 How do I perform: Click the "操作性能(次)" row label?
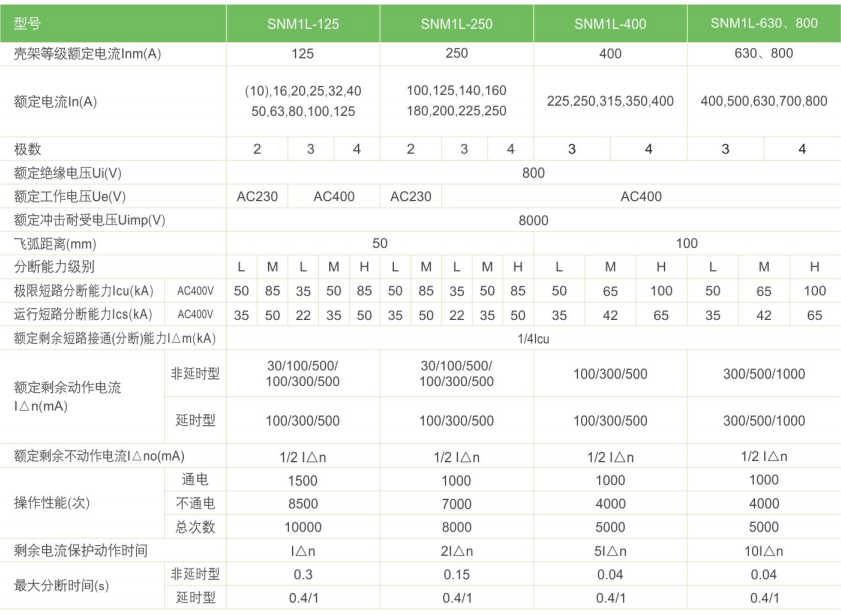pyautogui.click(x=52, y=503)
